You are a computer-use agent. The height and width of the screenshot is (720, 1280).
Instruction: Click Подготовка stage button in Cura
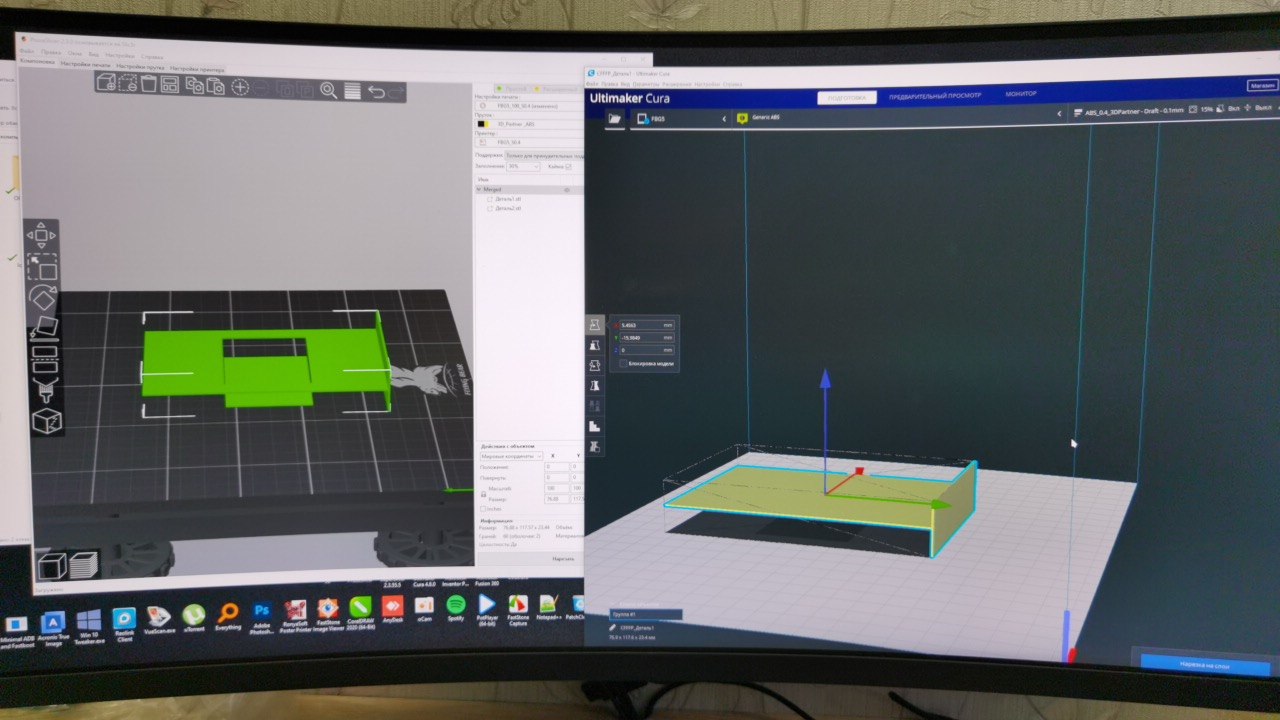pyautogui.click(x=847, y=98)
